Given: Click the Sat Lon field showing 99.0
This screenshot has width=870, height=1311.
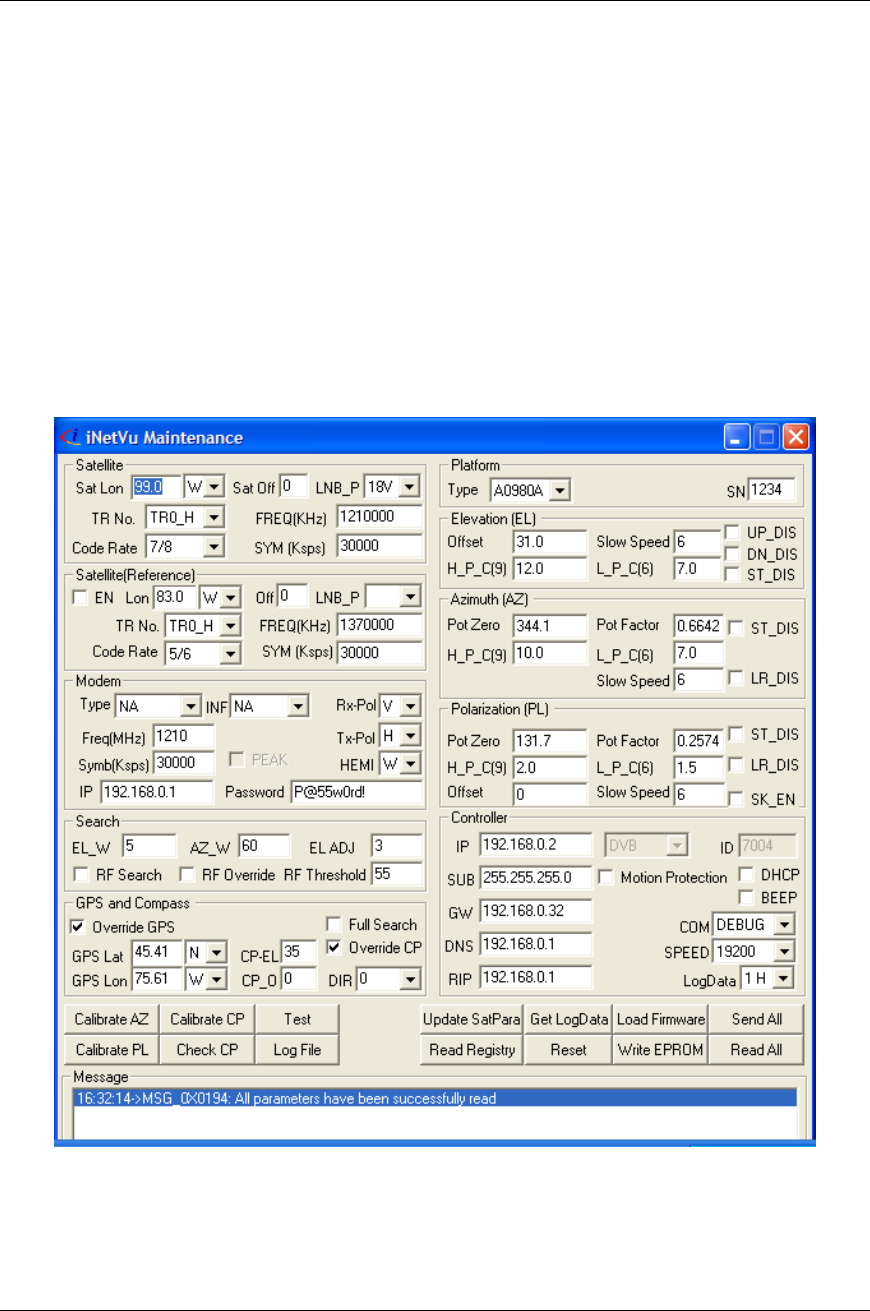Looking at the screenshot, I should tap(155, 487).
